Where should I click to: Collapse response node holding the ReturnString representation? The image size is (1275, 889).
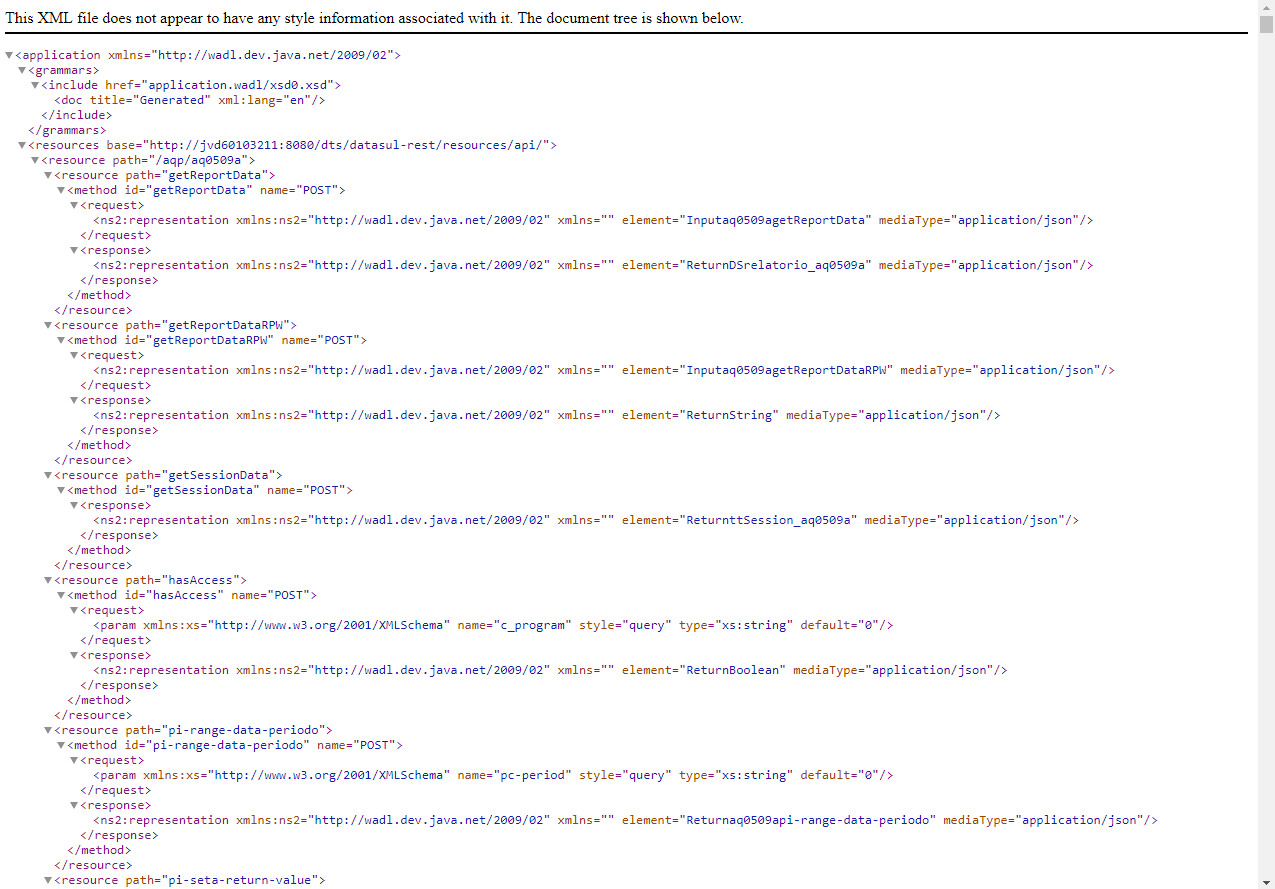pos(74,401)
